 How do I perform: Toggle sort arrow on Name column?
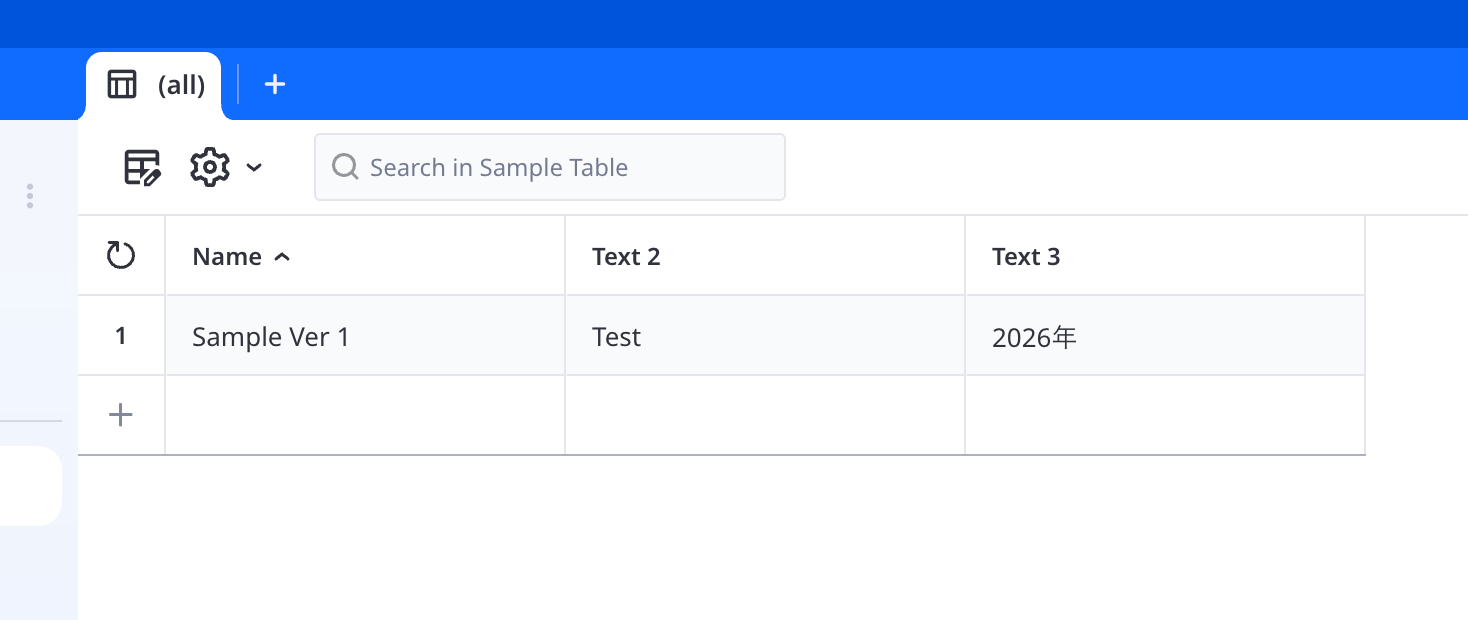[282, 257]
